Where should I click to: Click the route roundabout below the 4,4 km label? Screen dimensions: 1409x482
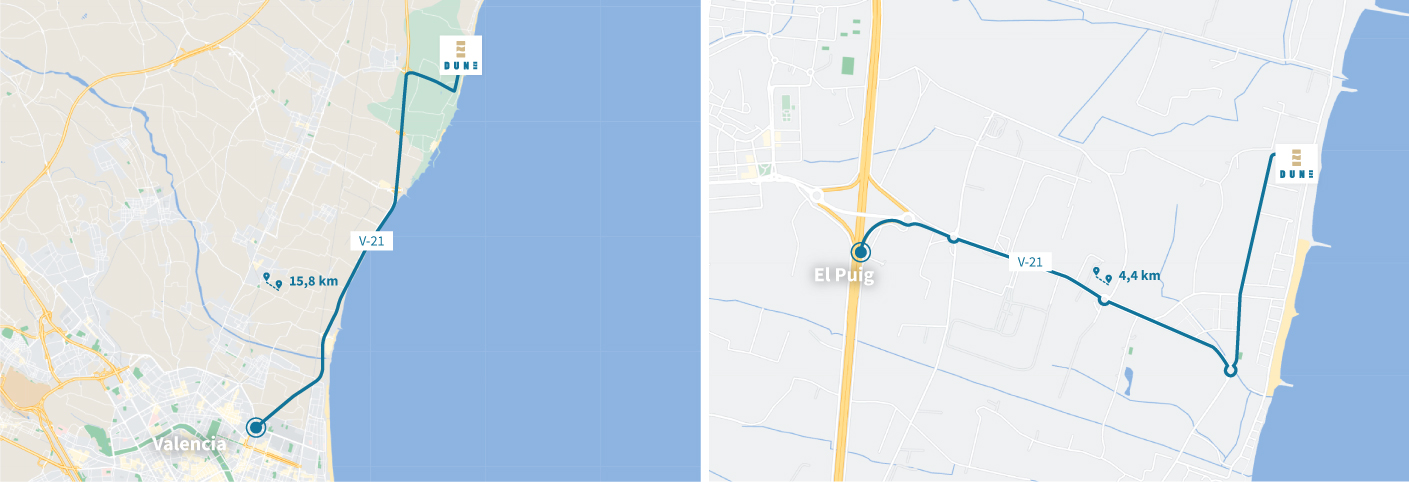tap(1103, 301)
